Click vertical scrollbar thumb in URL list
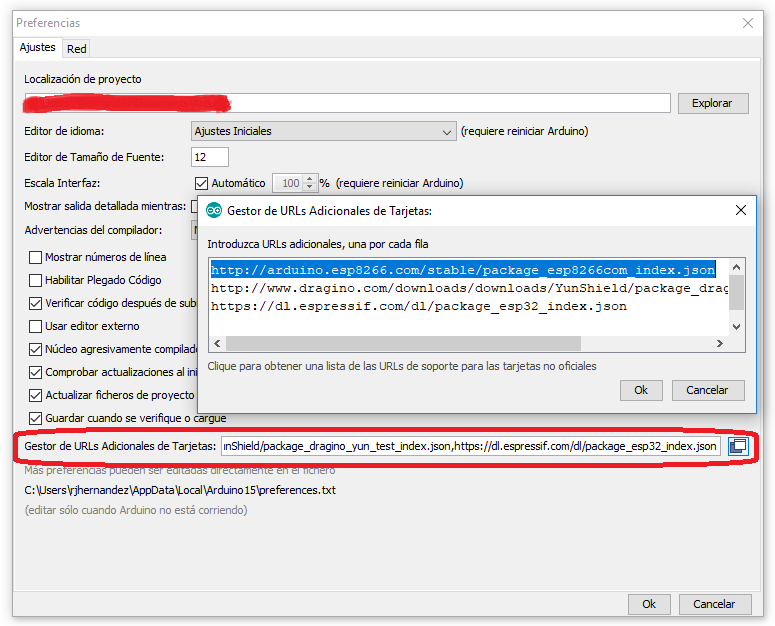This screenshot has width=775, height=626. [736, 292]
